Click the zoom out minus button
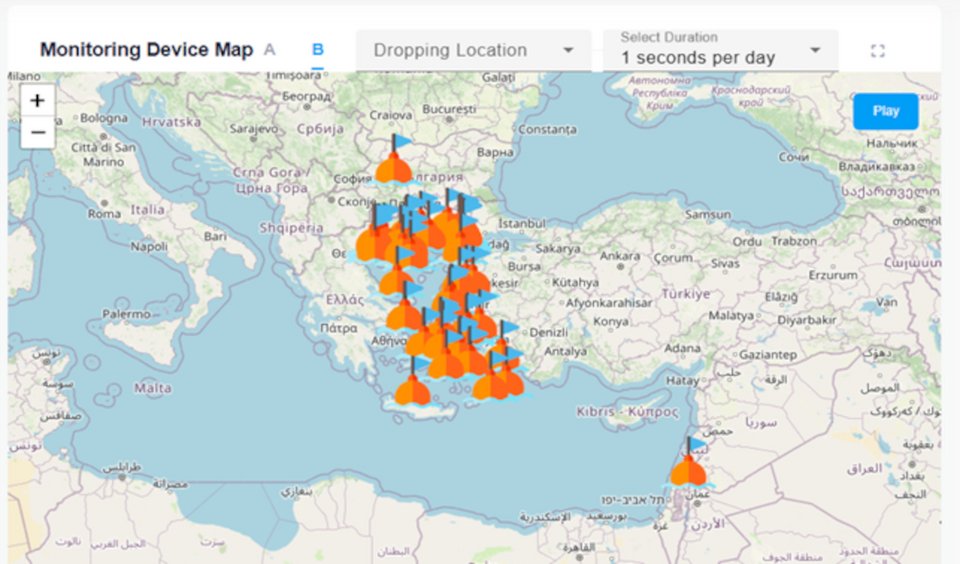Screen dimensions: 960x564 [37, 132]
